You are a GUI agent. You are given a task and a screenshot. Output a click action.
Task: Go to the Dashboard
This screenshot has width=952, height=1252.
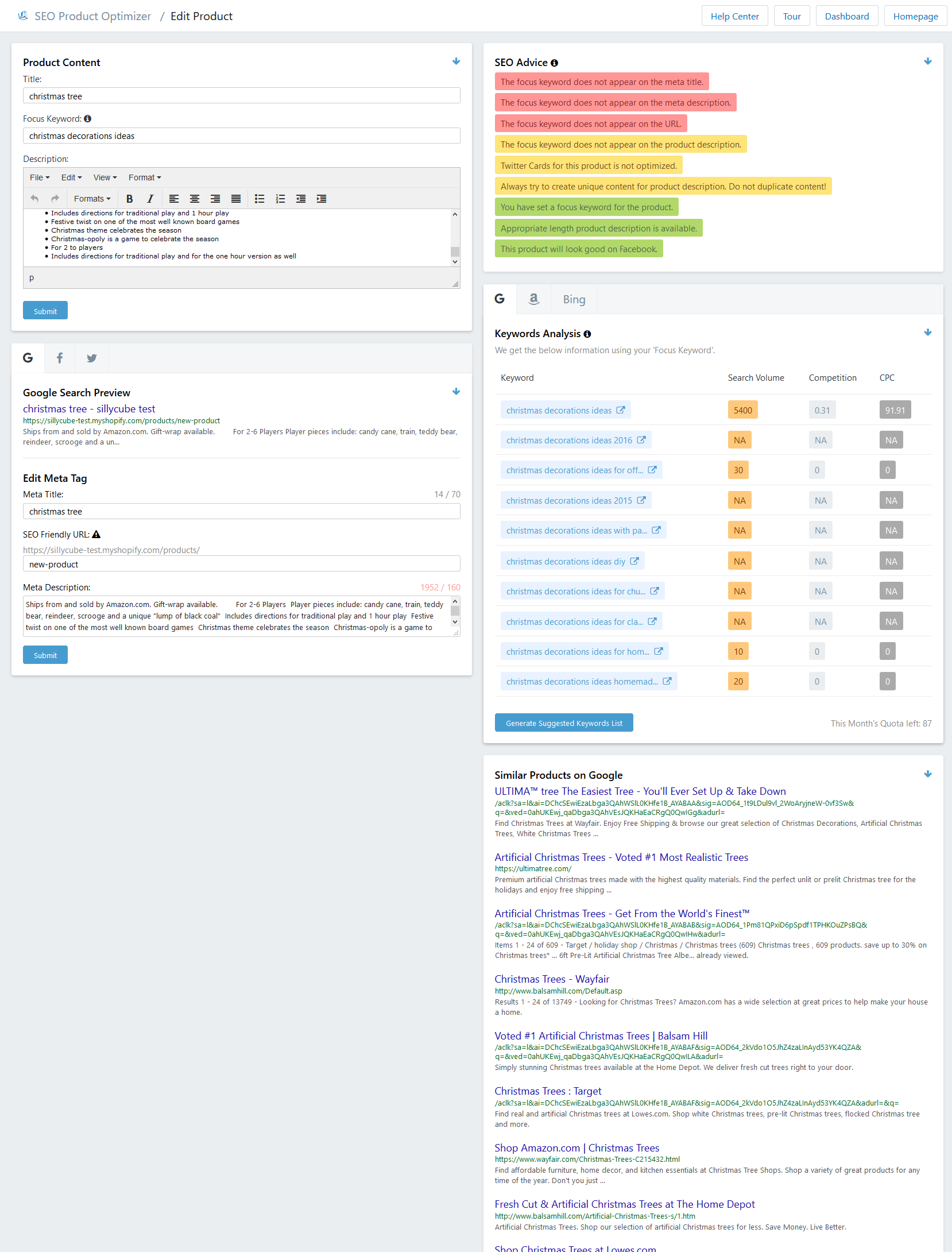pyautogui.click(x=847, y=16)
